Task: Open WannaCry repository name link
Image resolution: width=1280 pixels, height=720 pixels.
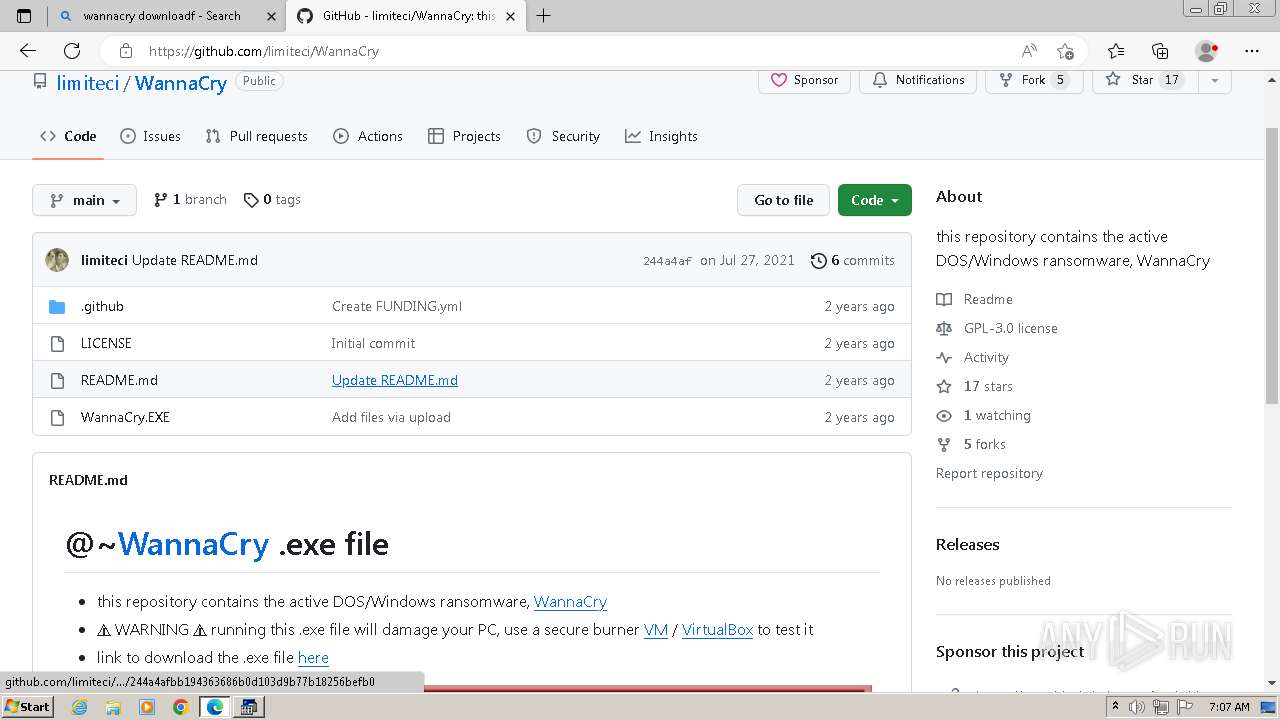Action: click(x=181, y=83)
